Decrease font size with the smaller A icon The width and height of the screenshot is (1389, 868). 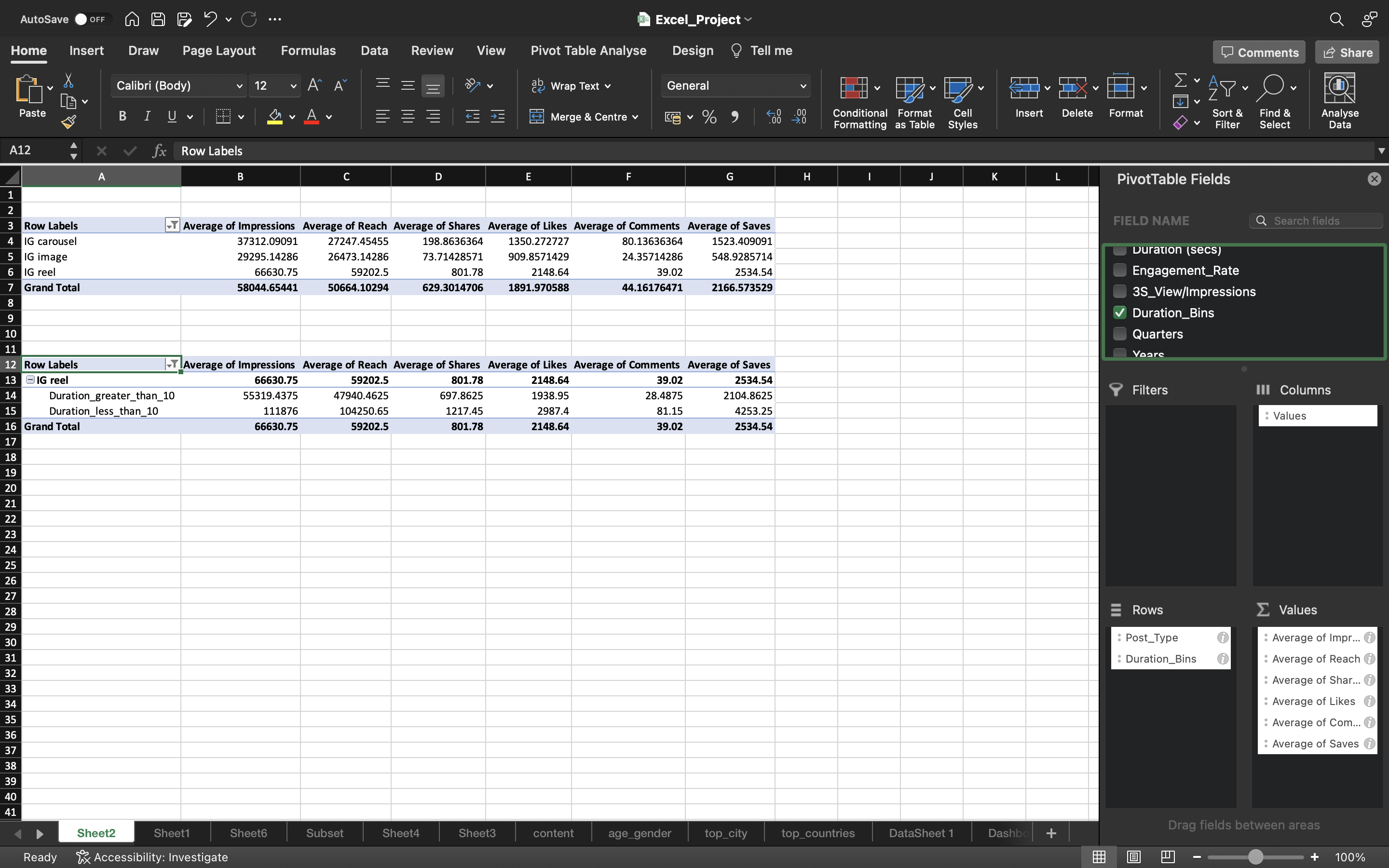coord(340,85)
